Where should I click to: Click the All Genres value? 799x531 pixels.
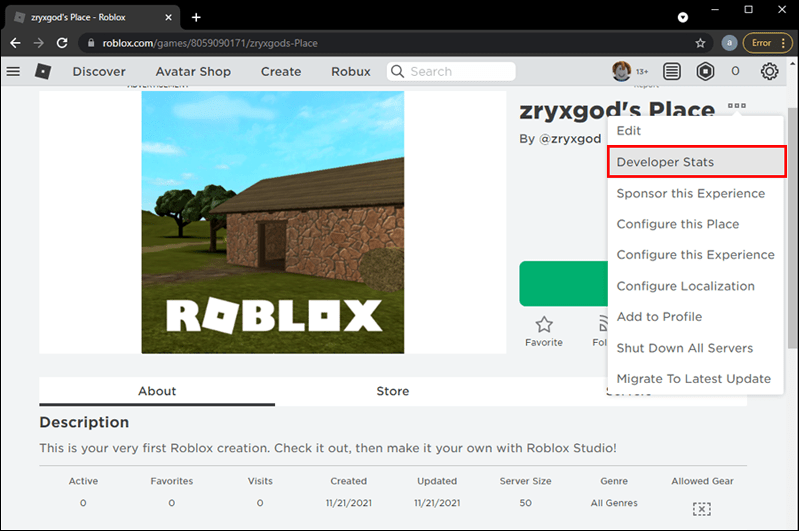coord(614,503)
